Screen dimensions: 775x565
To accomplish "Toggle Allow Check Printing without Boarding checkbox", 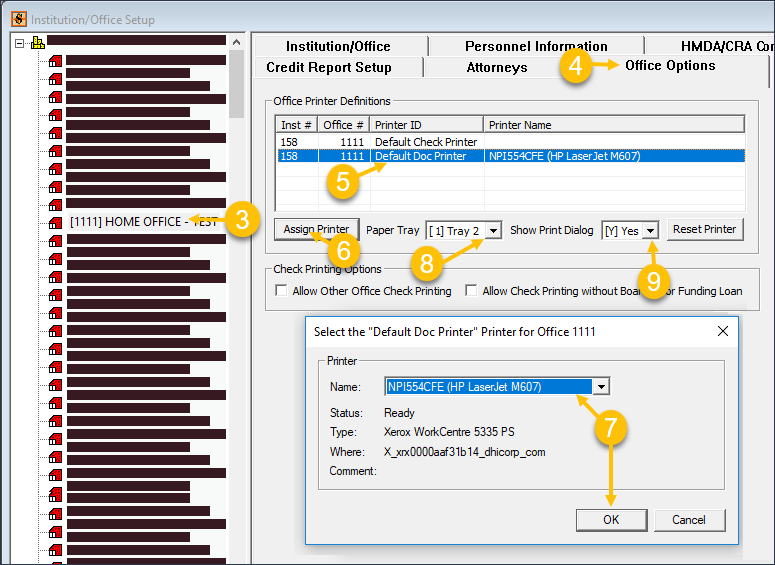I will [x=472, y=291].
